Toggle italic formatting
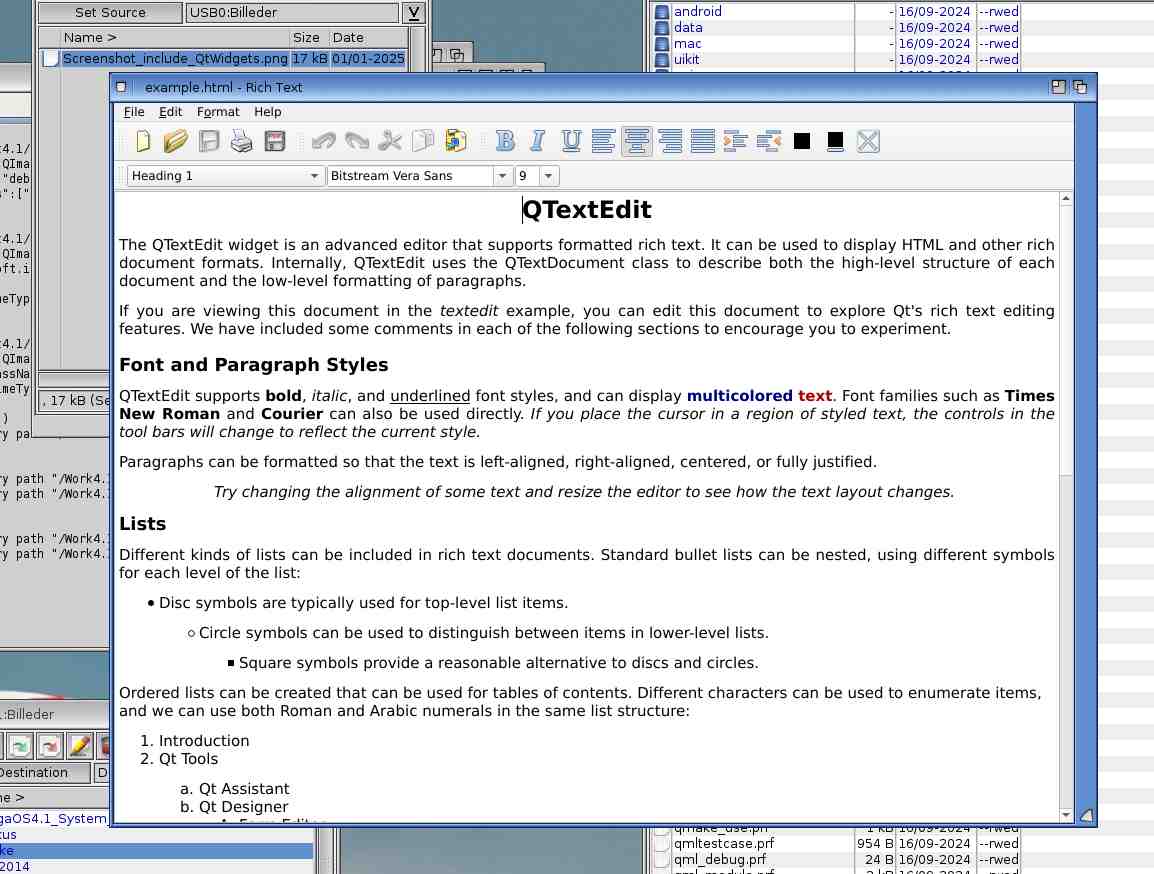 [x=538, y=141]
